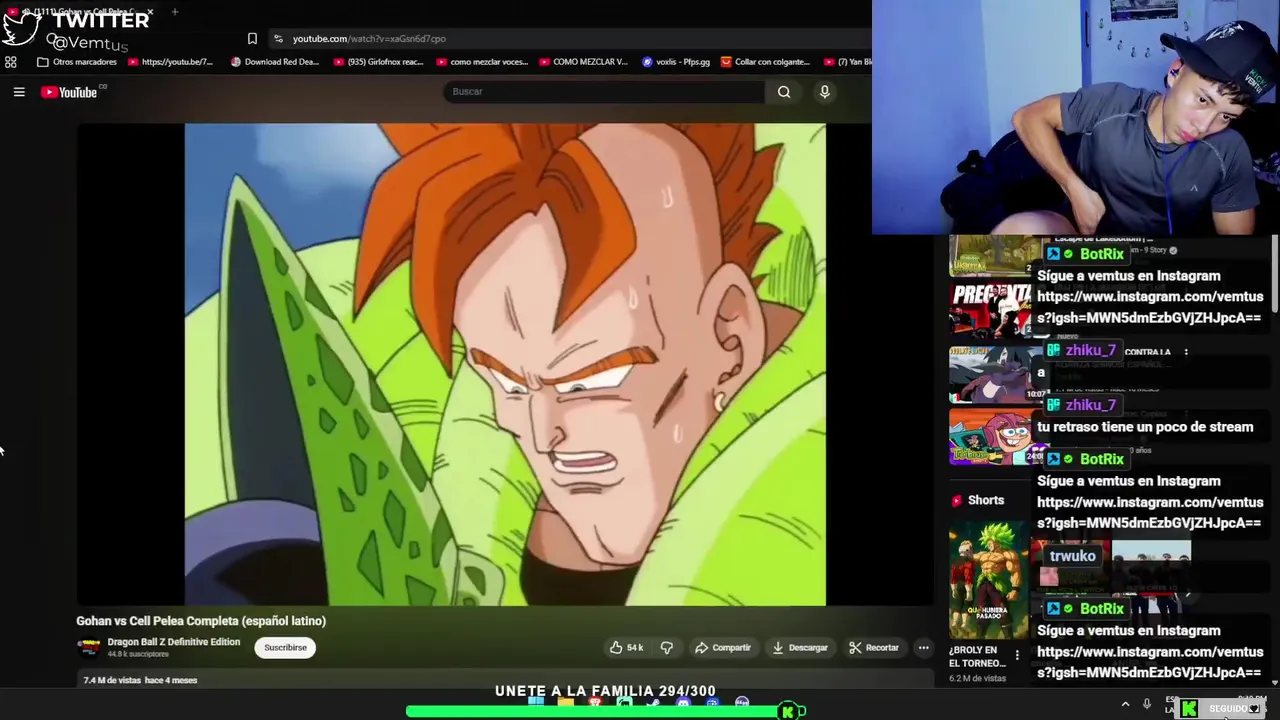The image size is (1280, 720).
Task: Focus the Buscar search field
Action: tap(604, 92)
